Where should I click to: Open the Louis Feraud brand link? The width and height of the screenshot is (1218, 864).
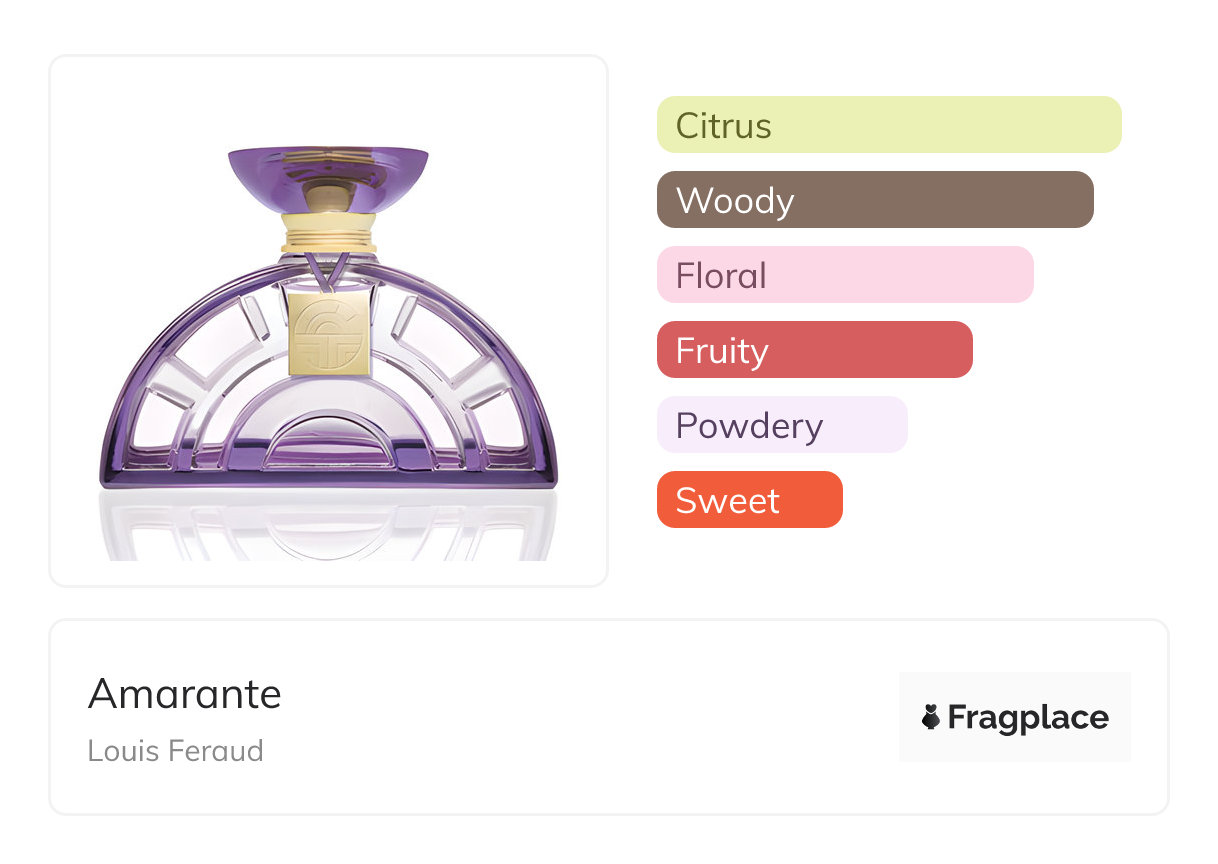pyautogui.click(x=175, y=750)
